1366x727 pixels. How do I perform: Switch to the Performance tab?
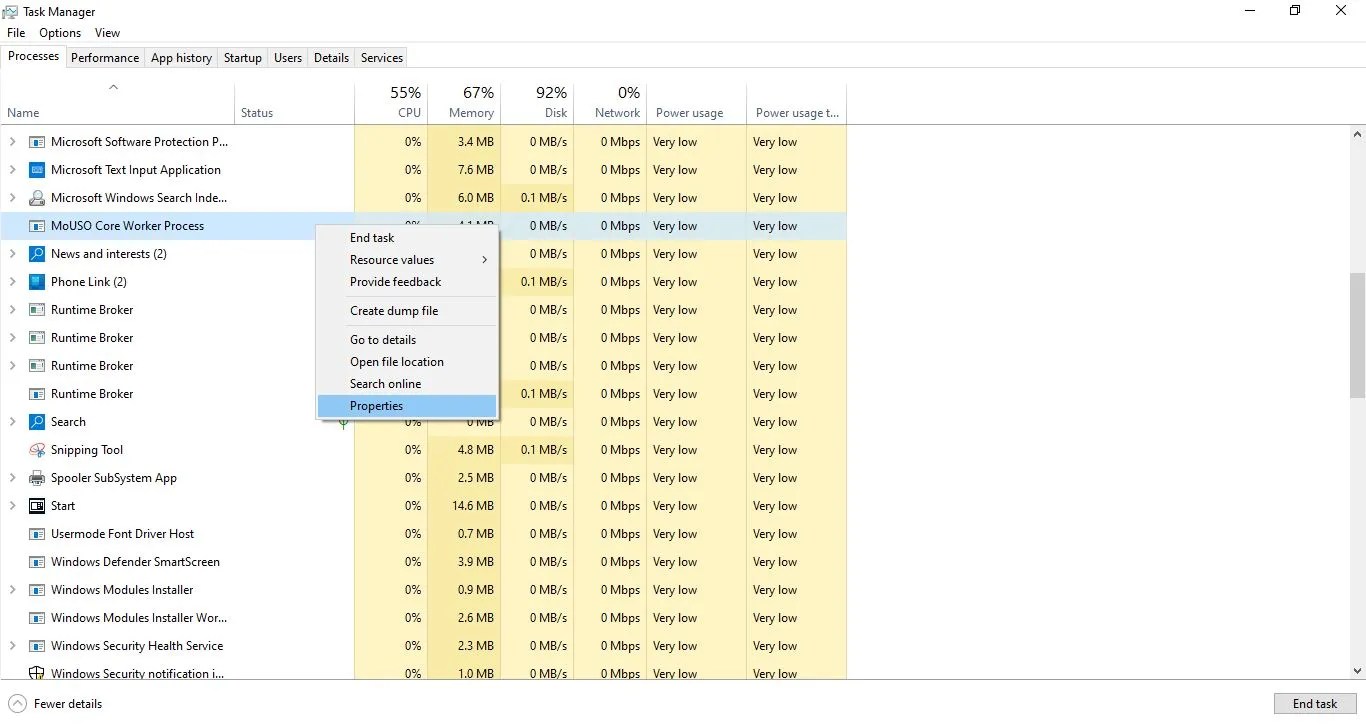pos(104,57)
